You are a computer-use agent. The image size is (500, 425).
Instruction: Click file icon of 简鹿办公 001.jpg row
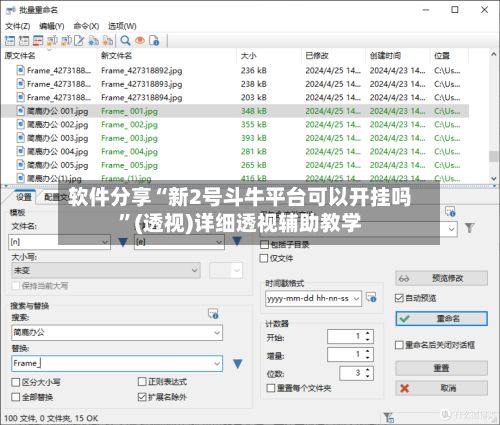(21, 111)
